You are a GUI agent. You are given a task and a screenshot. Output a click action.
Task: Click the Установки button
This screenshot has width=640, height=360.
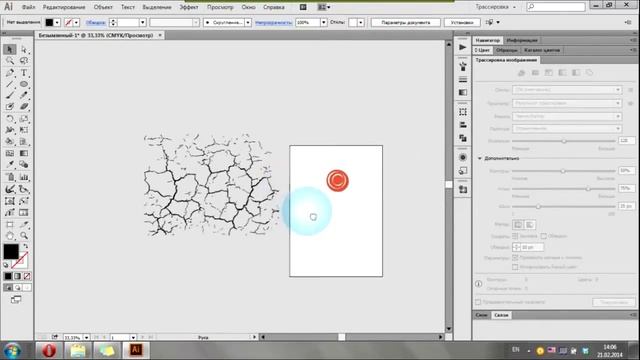coord(462,22)
